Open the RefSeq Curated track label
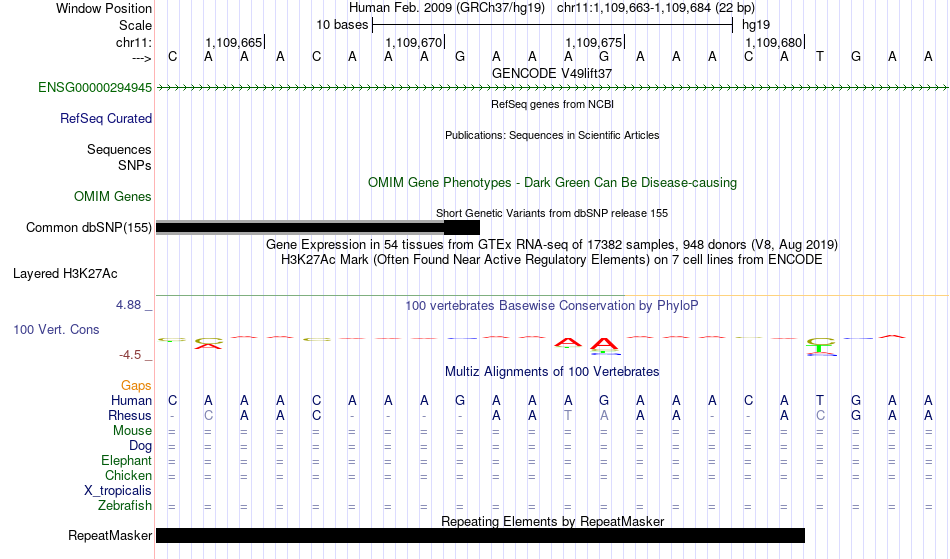The width and height of the screenshot is (950, 559). [x=106, y=119]
